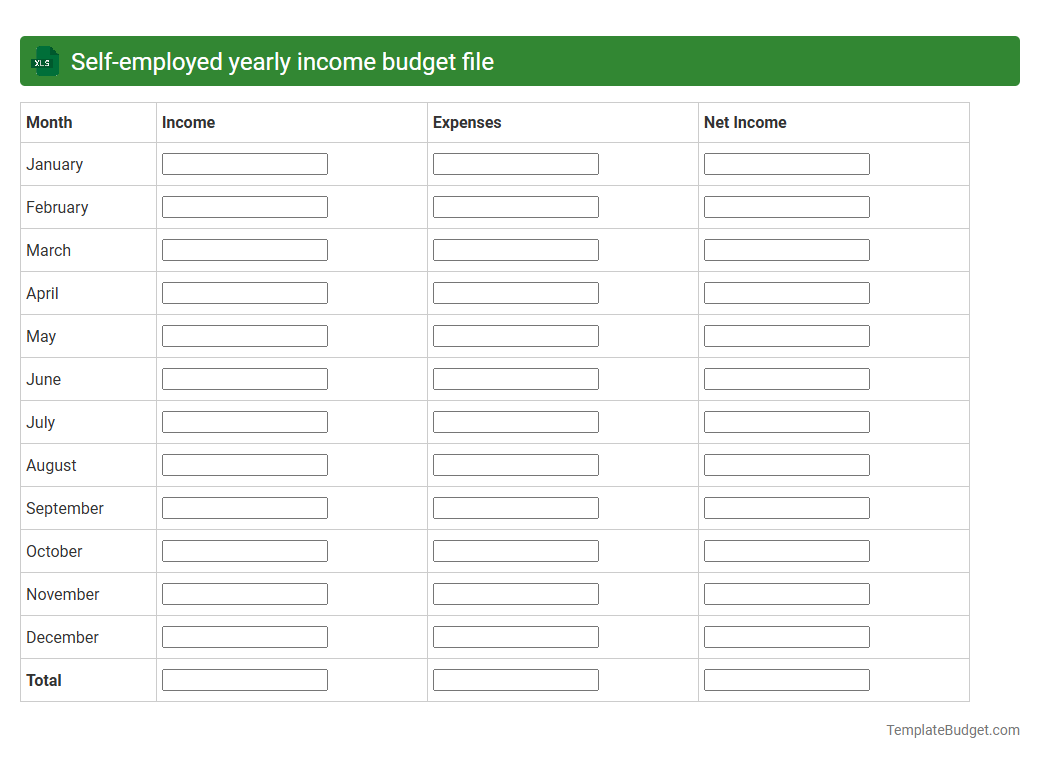Image resolution: width=1040 pixels, height=759 pixels.
Task: Select the Total Income input field
Action: [244, 679]
